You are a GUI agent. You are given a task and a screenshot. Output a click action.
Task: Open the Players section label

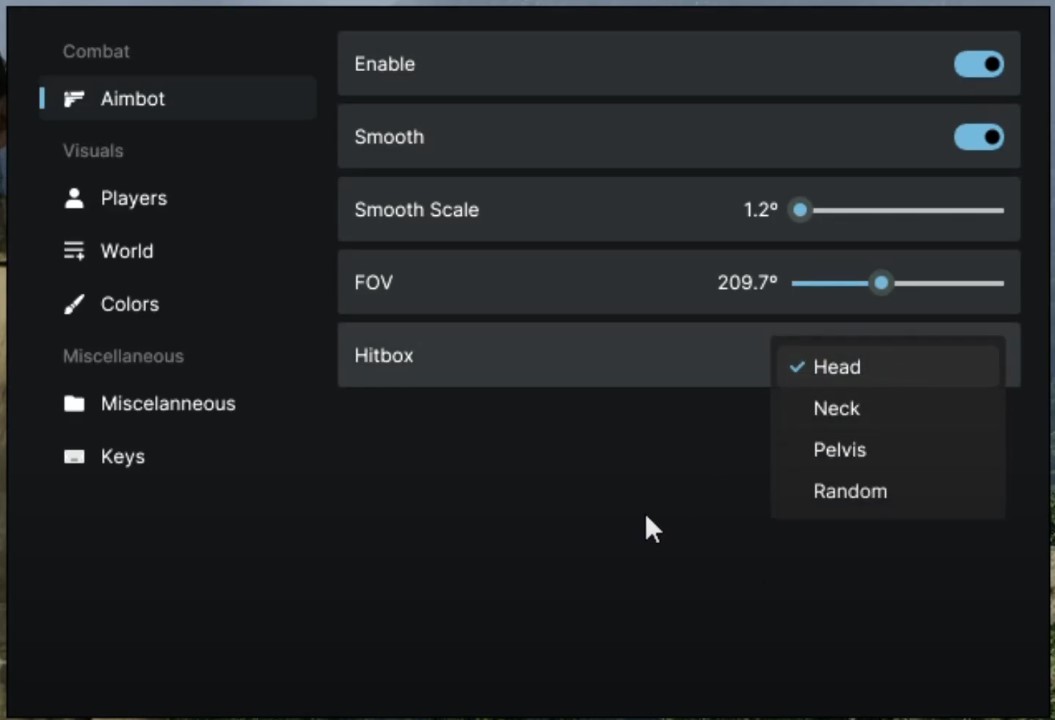pyautogui.click(x=134, y=198)
